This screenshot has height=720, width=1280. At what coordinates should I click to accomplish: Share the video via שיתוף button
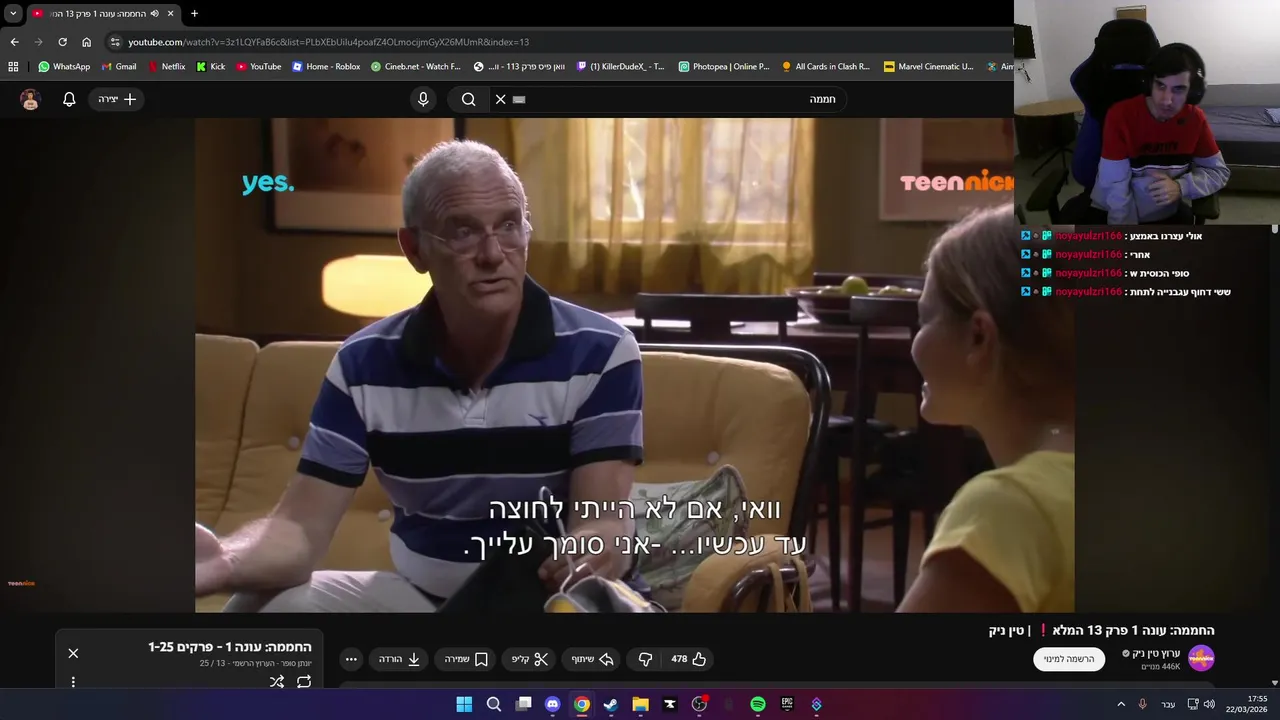point(592,659)
